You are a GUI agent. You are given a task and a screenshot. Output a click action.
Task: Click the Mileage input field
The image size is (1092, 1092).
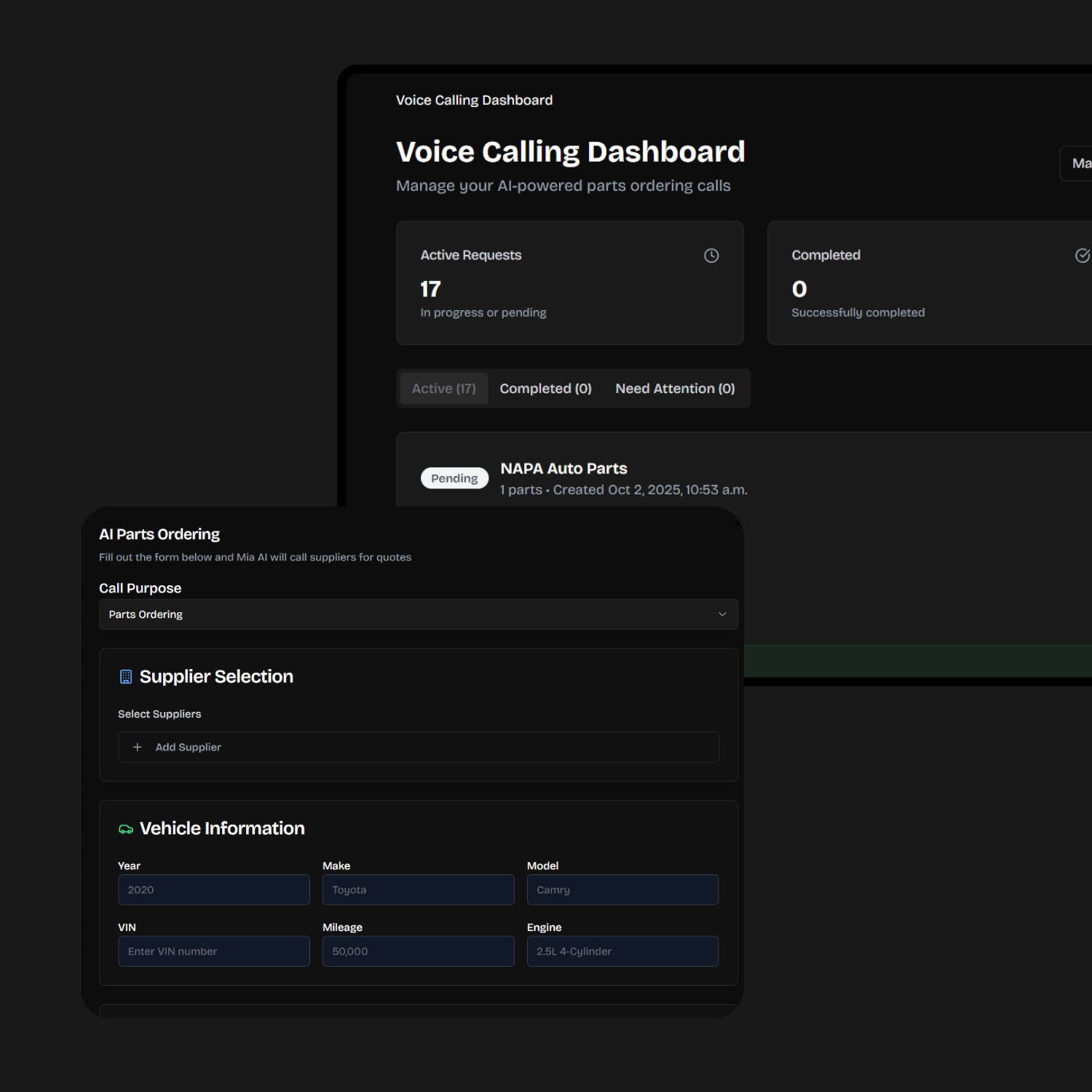(418, 951)
